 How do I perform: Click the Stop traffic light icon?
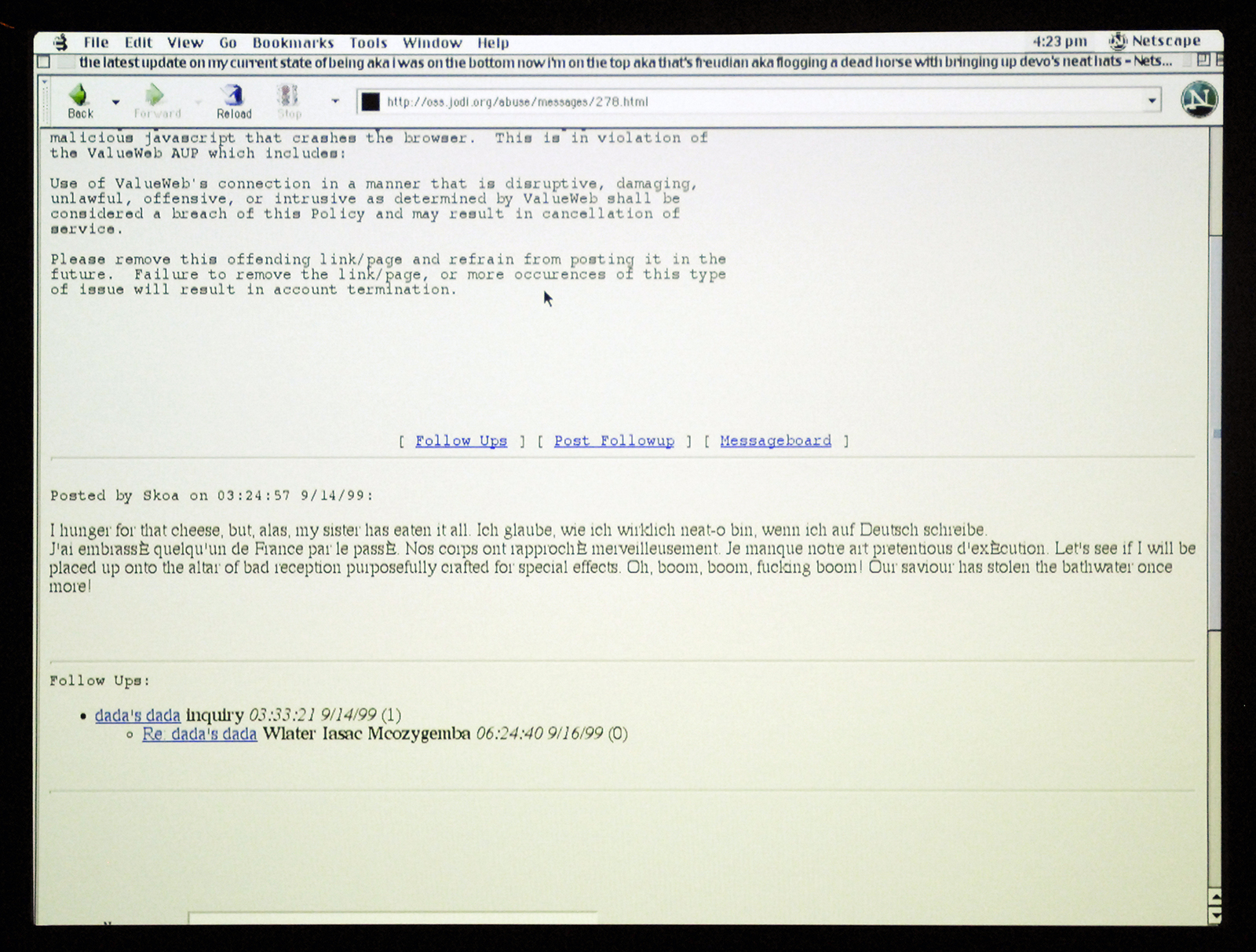click(x=288, y=96)
